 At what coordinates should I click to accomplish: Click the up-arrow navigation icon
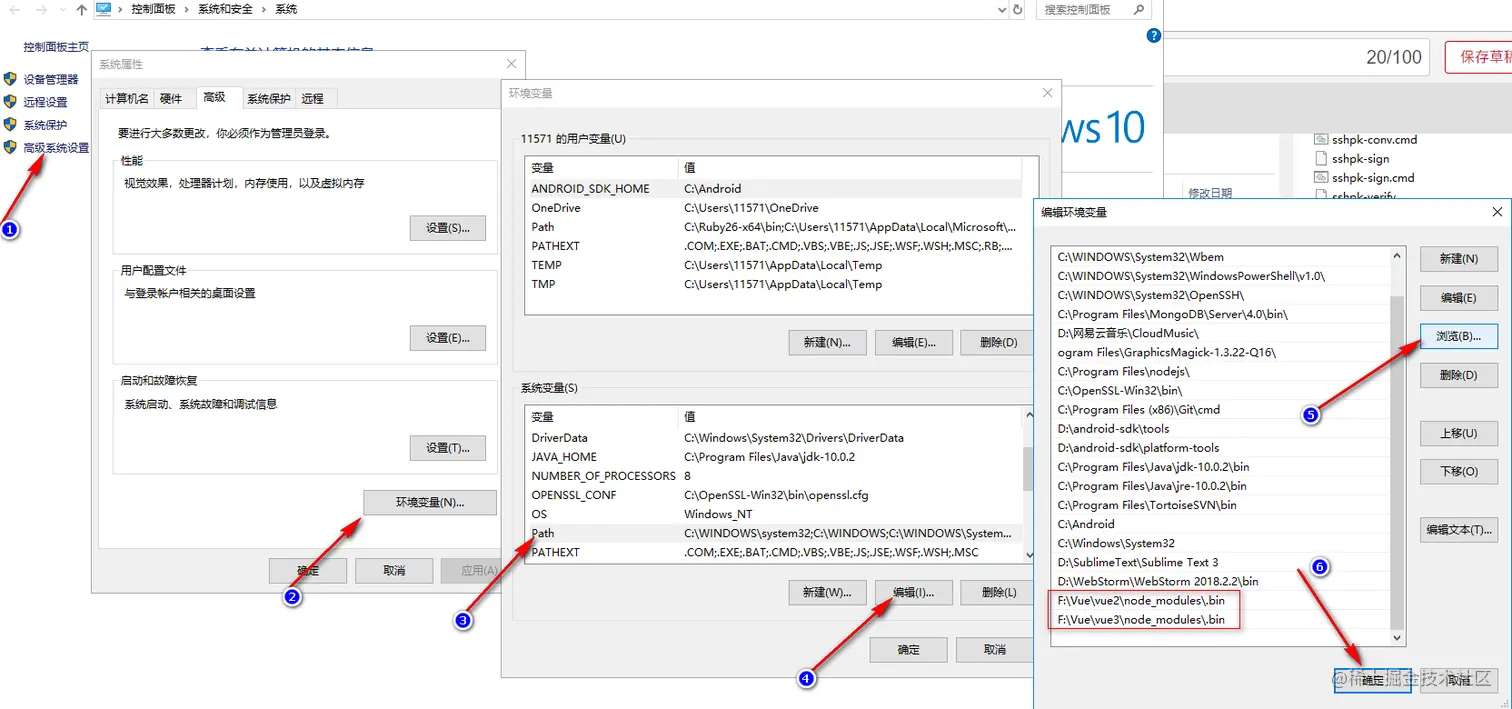[x=82, y=9]
